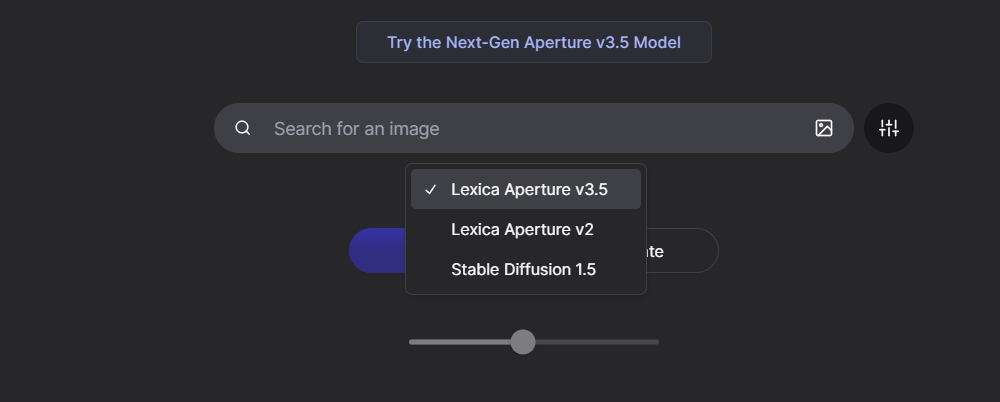Click checkmark beside Lexica Aperture v3.5

[431, 190]
